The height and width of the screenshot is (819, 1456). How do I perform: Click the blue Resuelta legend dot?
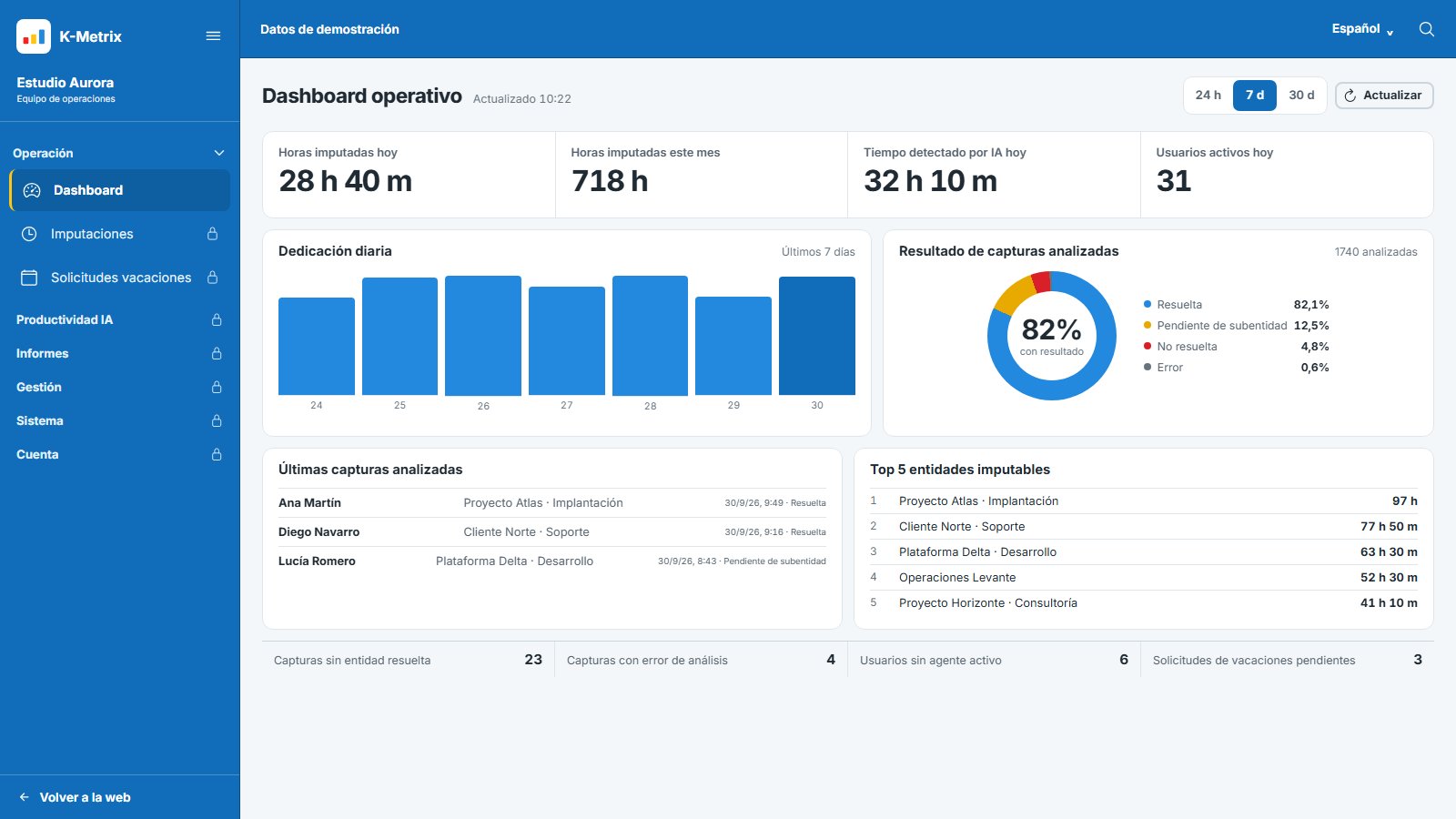tap(1148, 304)
